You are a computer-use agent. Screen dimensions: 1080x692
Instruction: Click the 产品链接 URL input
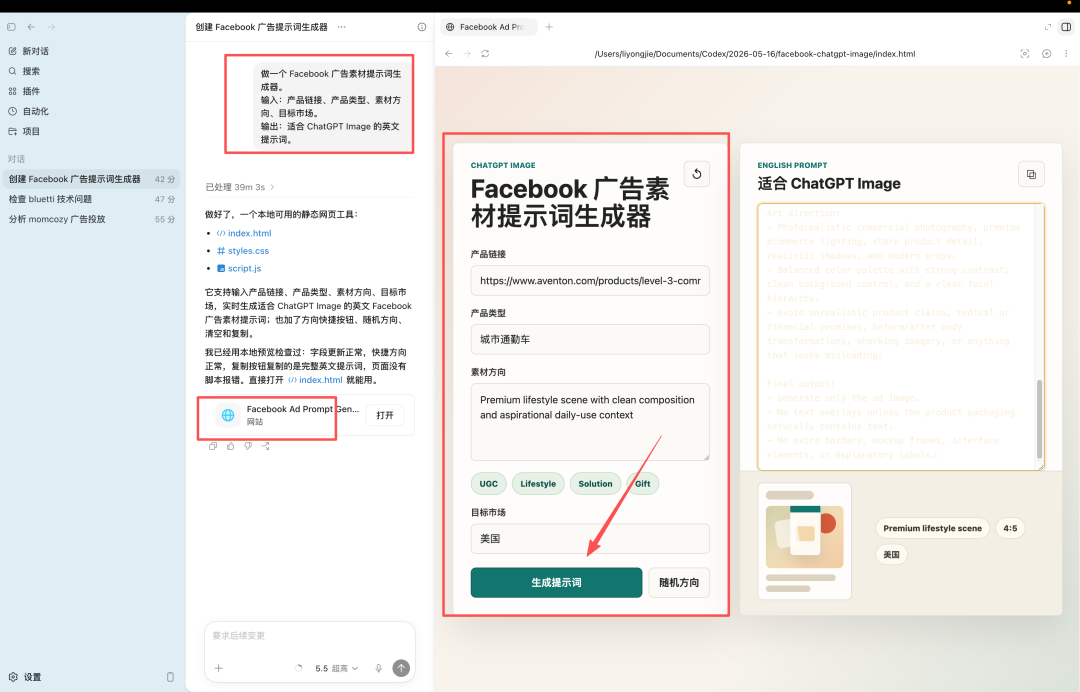click(590, 281)
